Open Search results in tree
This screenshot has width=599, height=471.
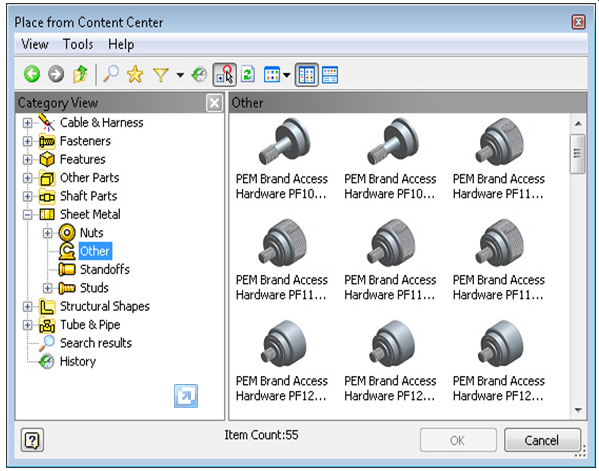tap(96, 343)
